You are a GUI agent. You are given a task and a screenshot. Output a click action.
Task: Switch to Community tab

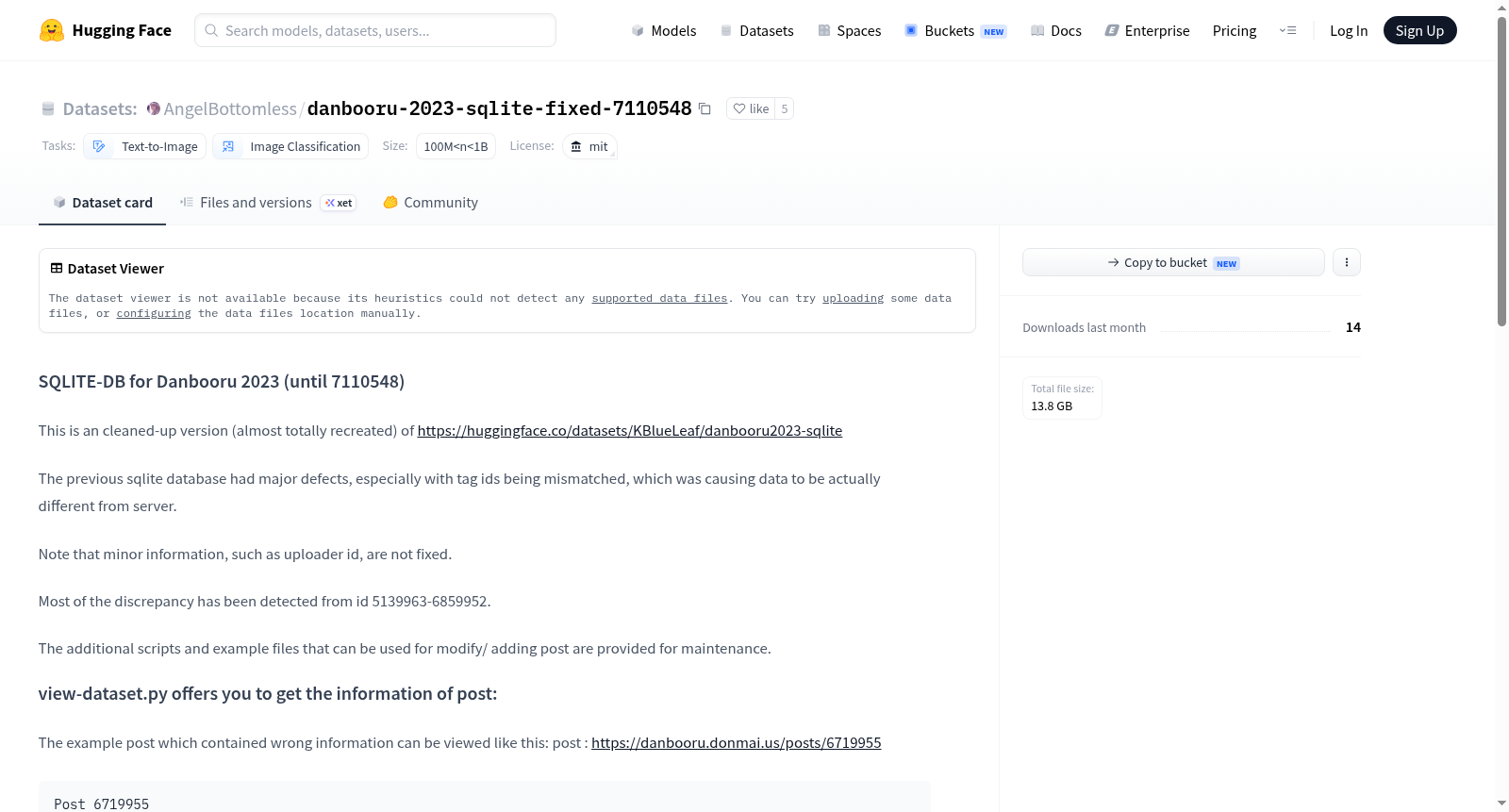coord(430,202)
